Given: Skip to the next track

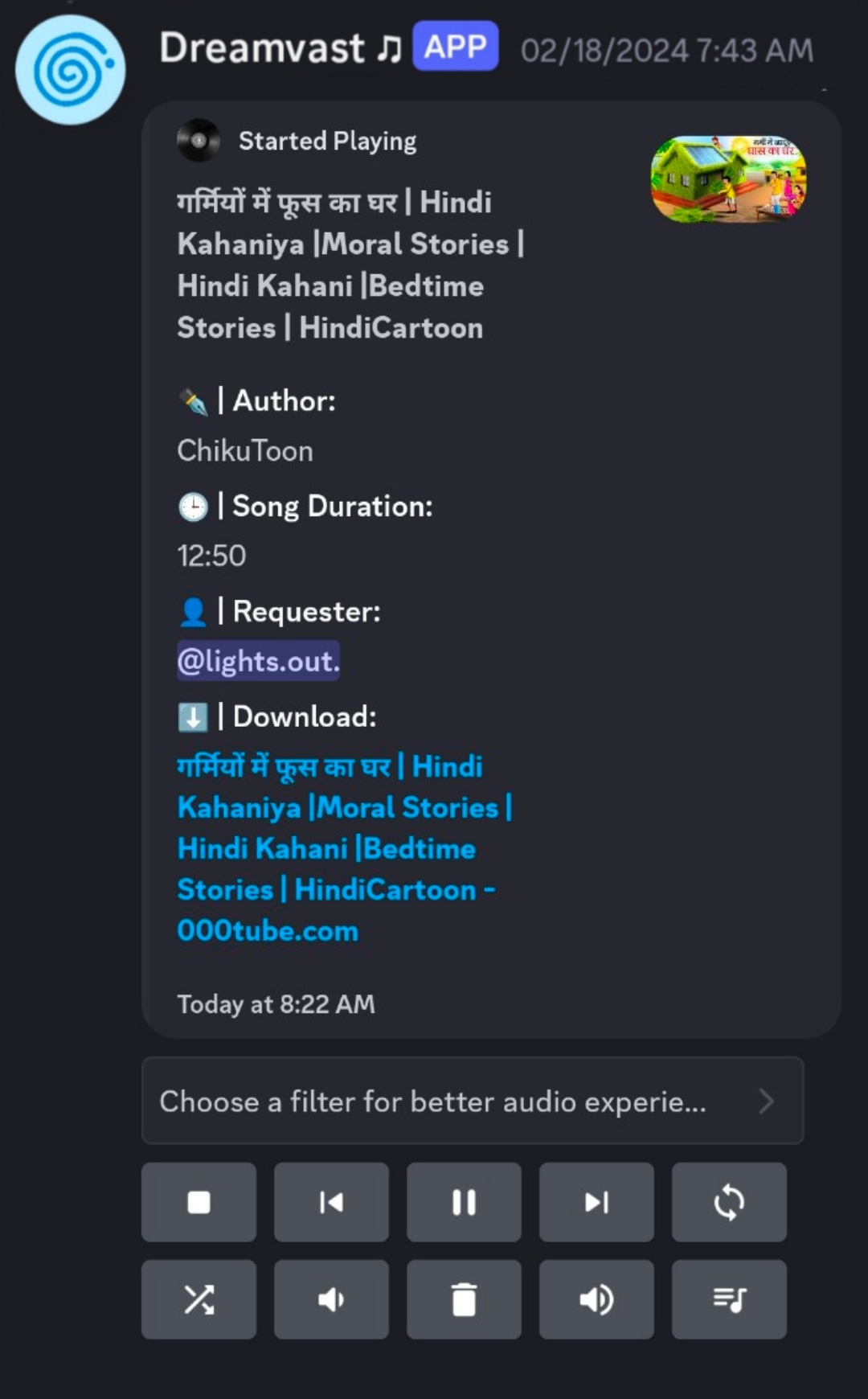Looking at the screenshot, I should (596, 1202).
